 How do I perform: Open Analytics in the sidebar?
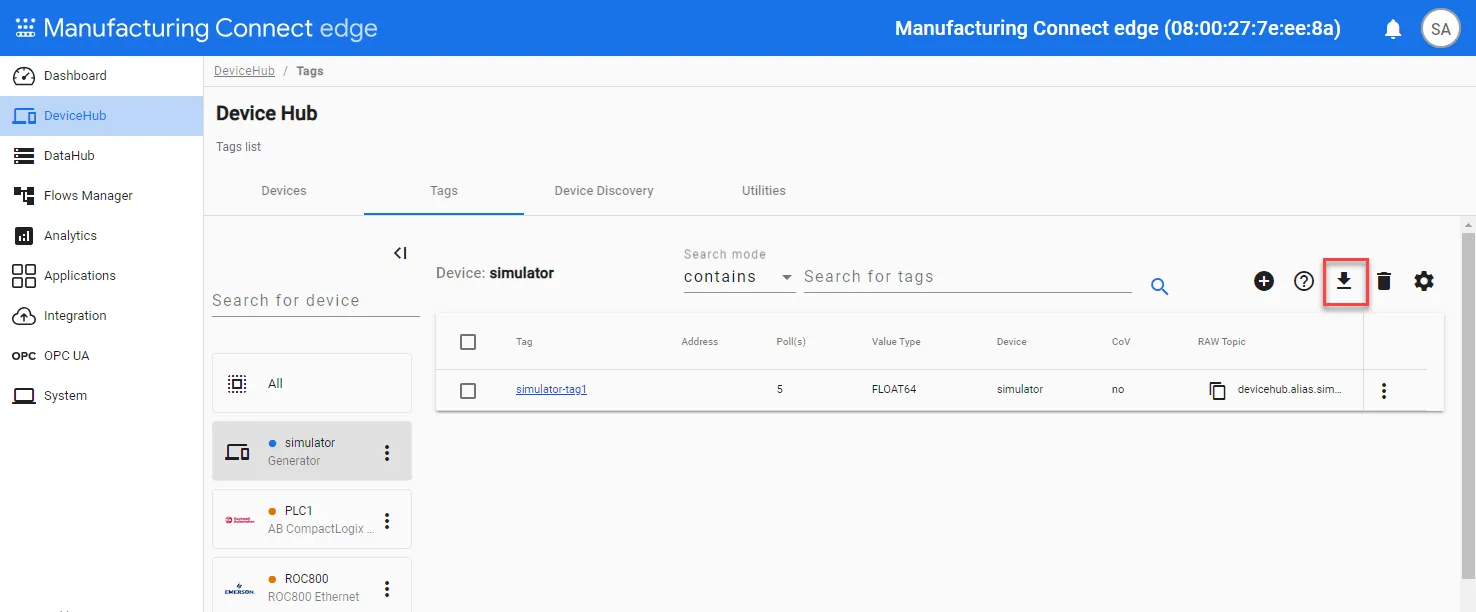click(101, 236)
